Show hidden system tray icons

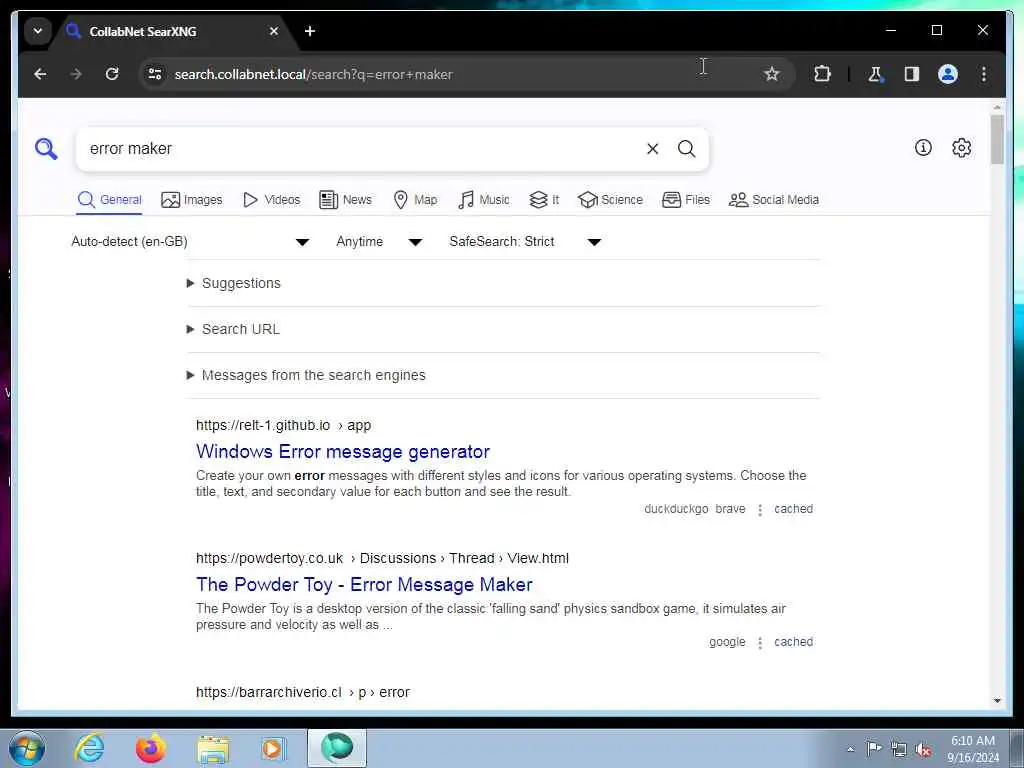coord(850,750)
